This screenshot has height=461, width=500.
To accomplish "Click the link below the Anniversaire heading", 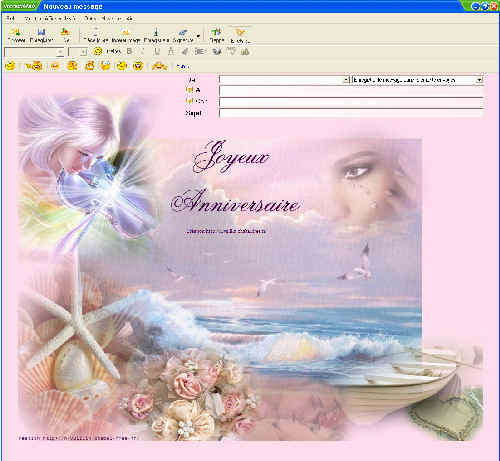I will (x=226, y=231).
